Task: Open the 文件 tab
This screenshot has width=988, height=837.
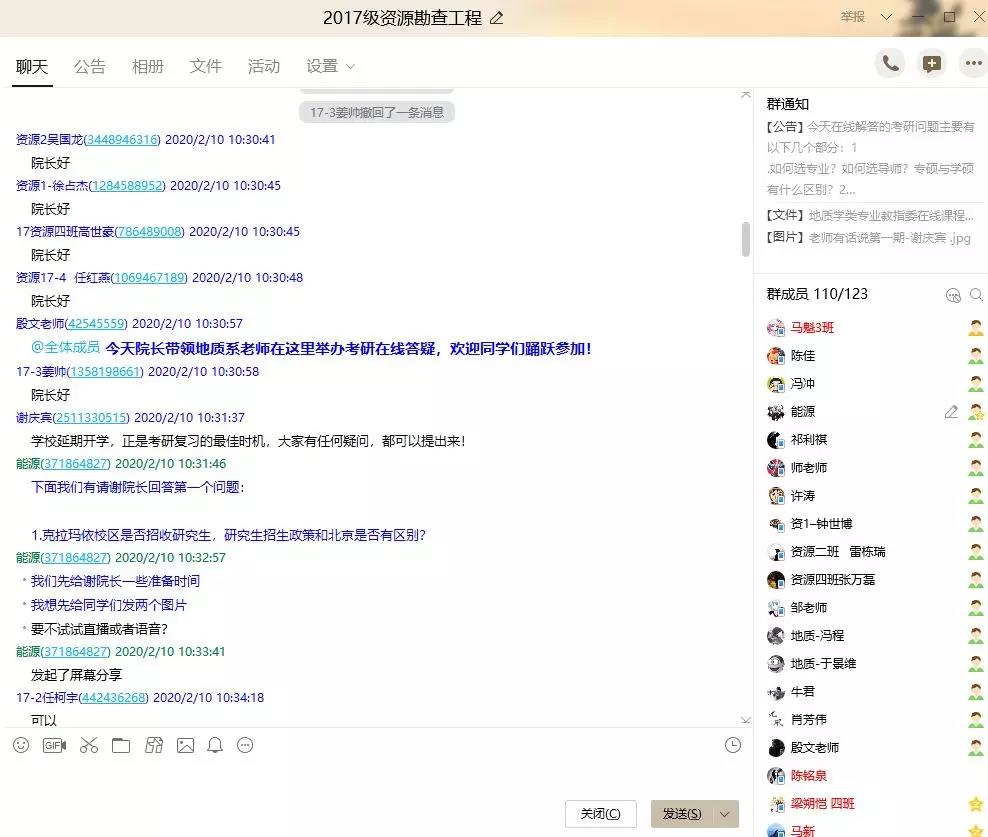Action: [205, 66]
